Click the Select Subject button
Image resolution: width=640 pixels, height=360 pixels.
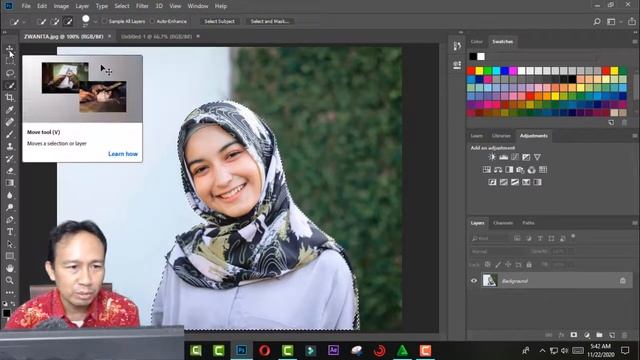click(220, 21)
